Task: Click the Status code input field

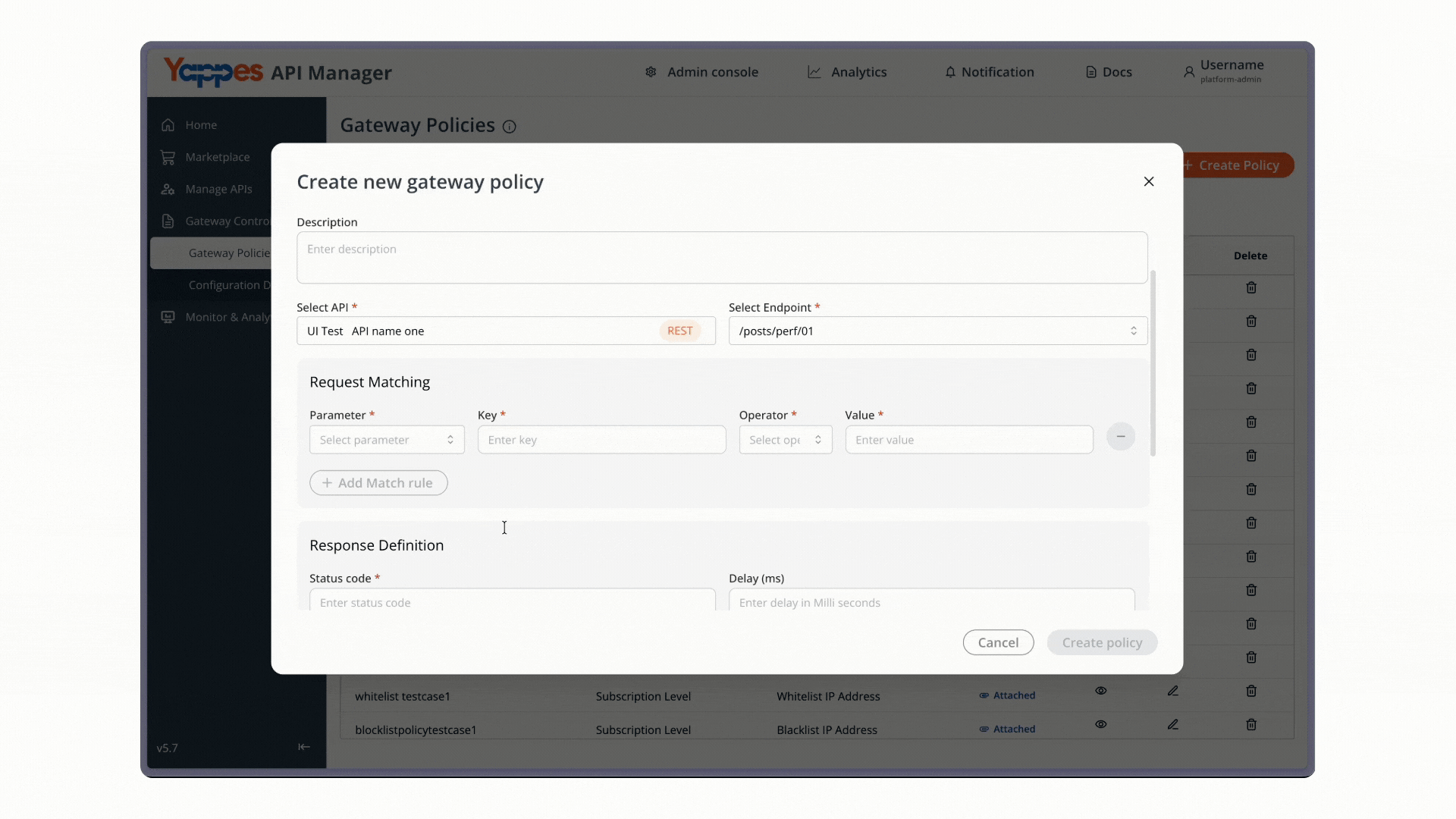Action: [512, 601]
